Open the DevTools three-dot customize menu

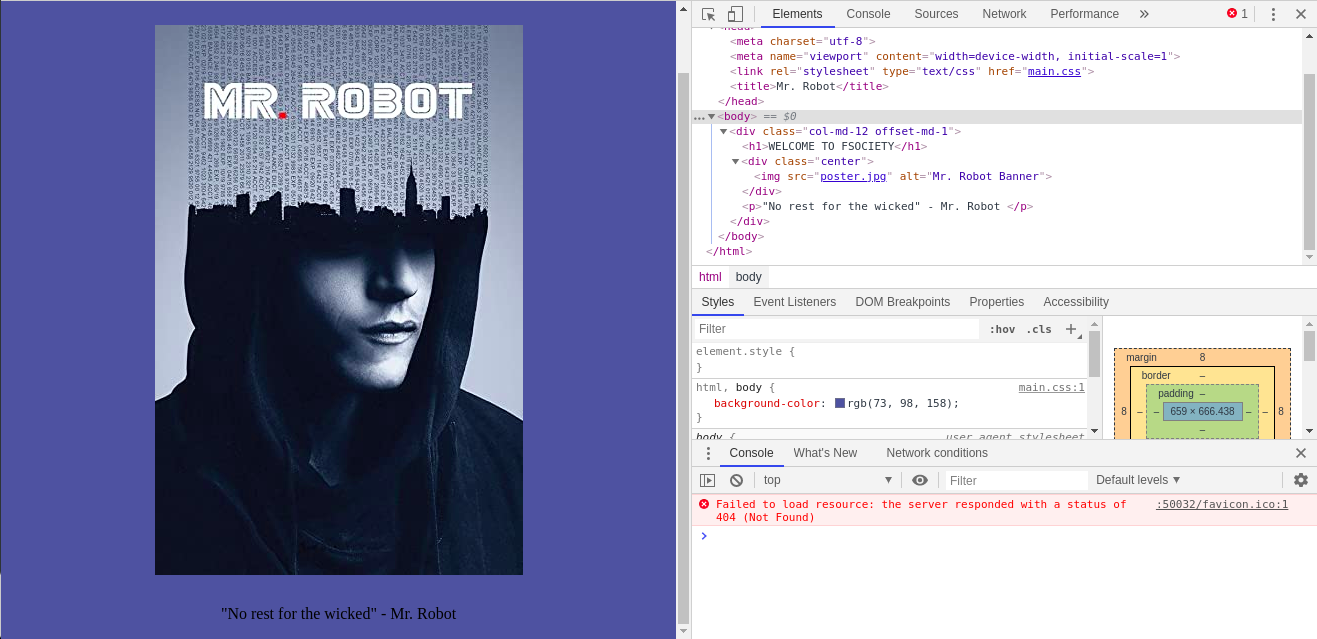1273,14
